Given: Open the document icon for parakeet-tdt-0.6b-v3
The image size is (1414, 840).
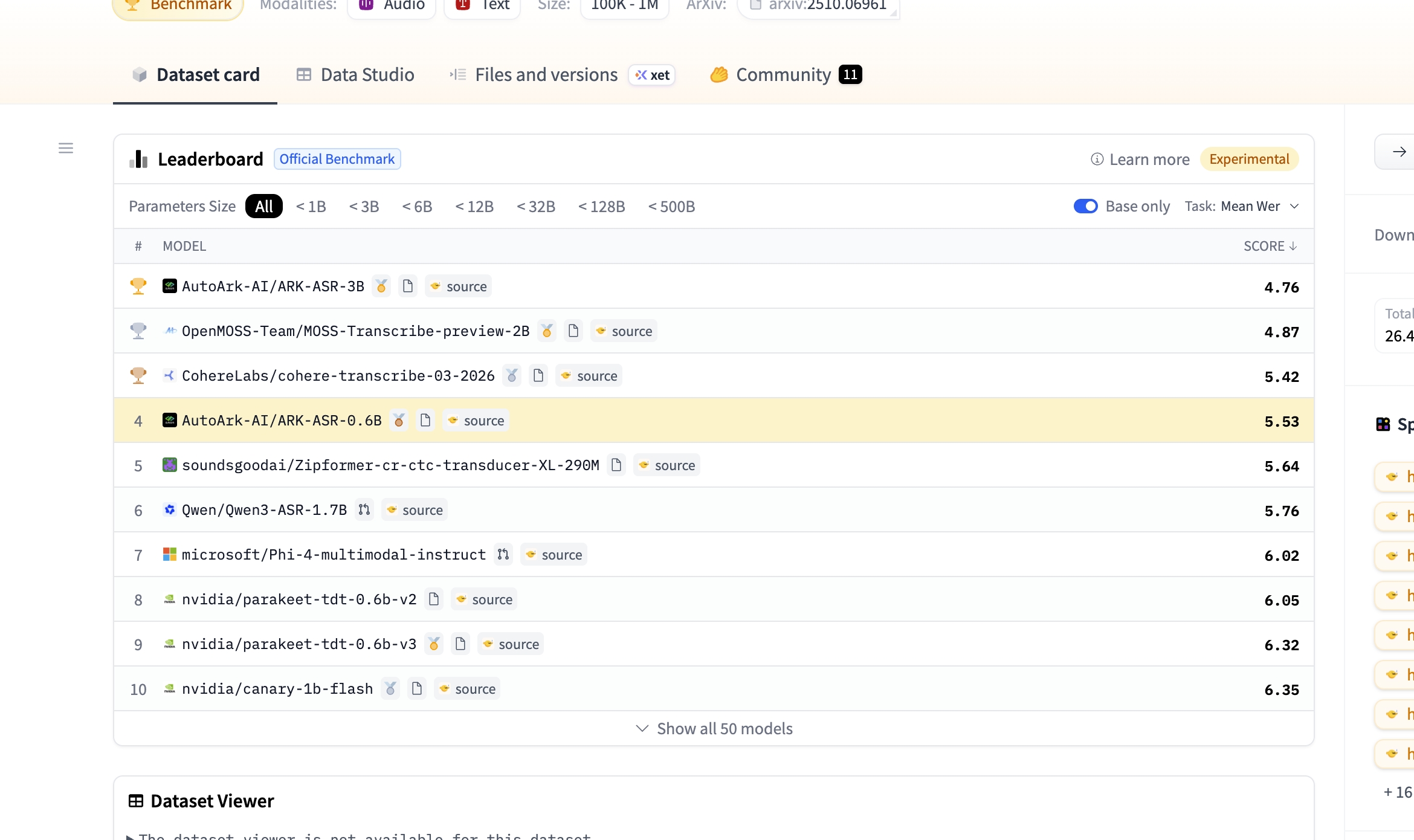Looking at the screenshot, I should (x=460, y=644).
